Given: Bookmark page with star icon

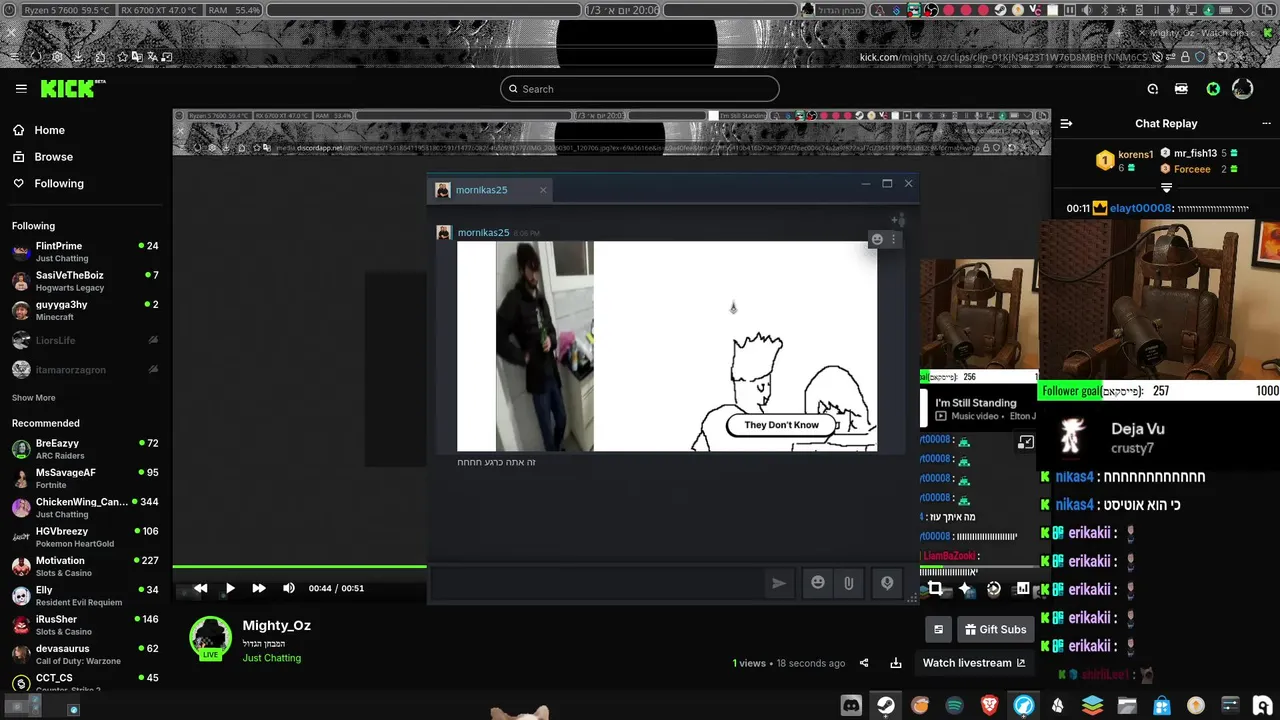Looking at the screenshot, I should (x=122, y=57).
